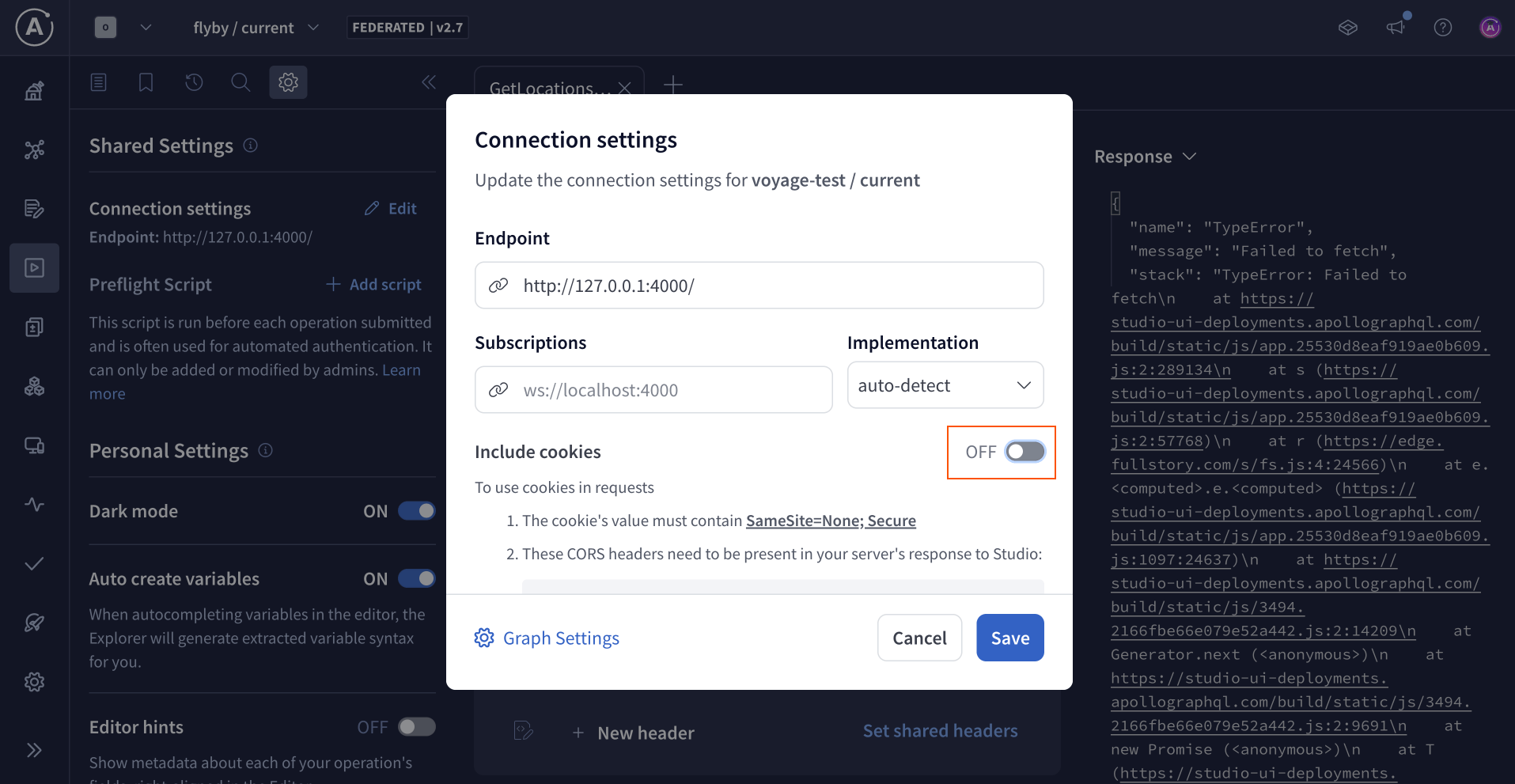The width and height of the screenshot is (1515, 784).
Task: Expand the Response dropdown in right panel
Action: pyautogui.click(x=1190, y=156)
